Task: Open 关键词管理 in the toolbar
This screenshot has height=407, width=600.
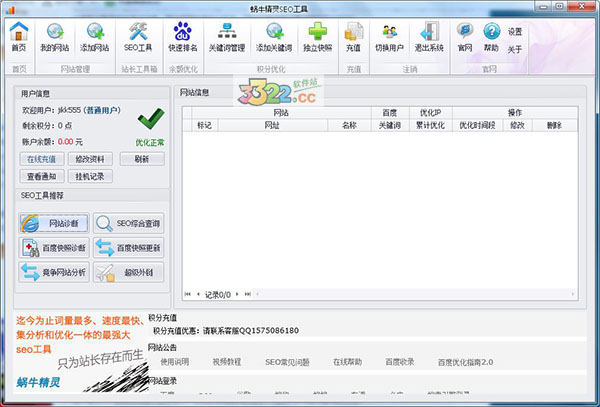Action: [x=227, y=37]
